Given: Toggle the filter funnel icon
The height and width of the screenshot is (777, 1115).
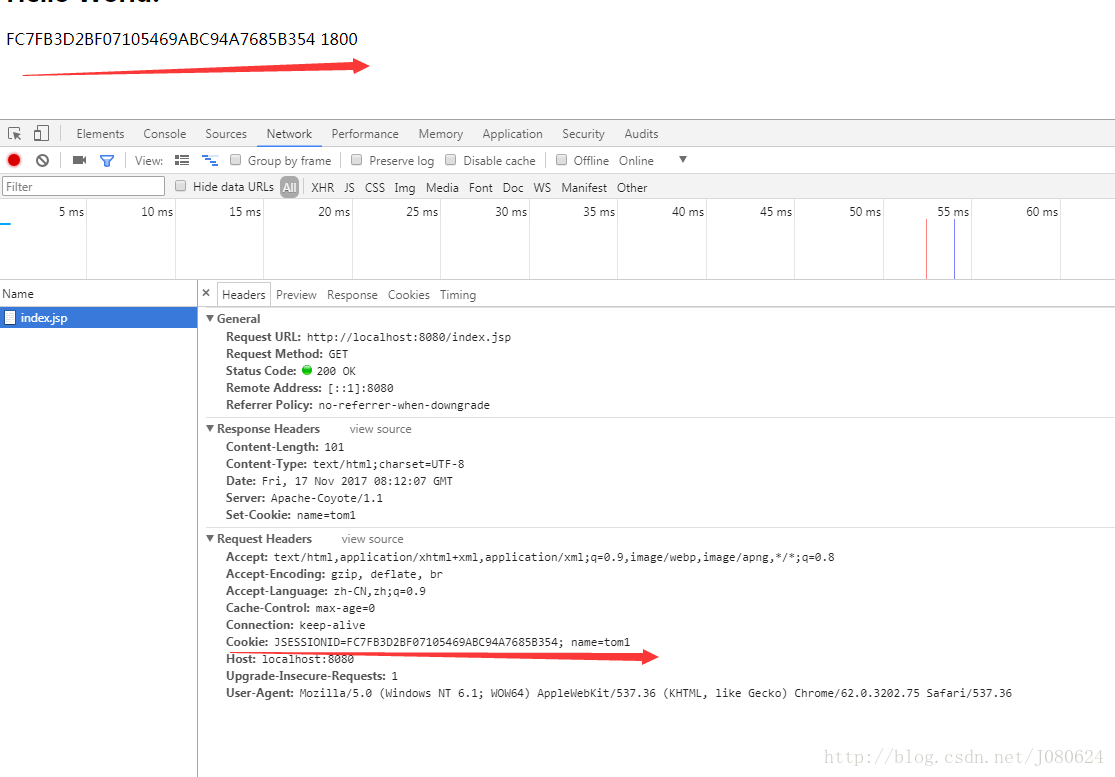Looking at the screenshot, I should [x=107, y=161].
